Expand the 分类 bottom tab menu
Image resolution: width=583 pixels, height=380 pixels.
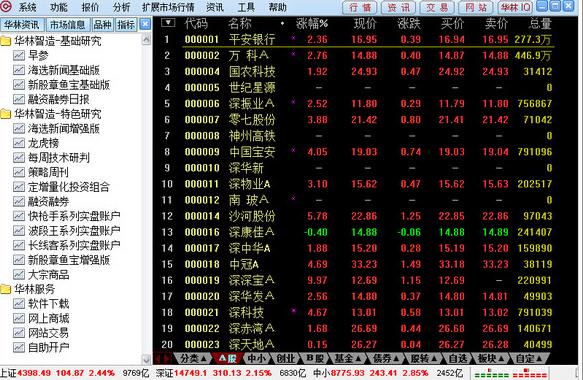point(193,358)
